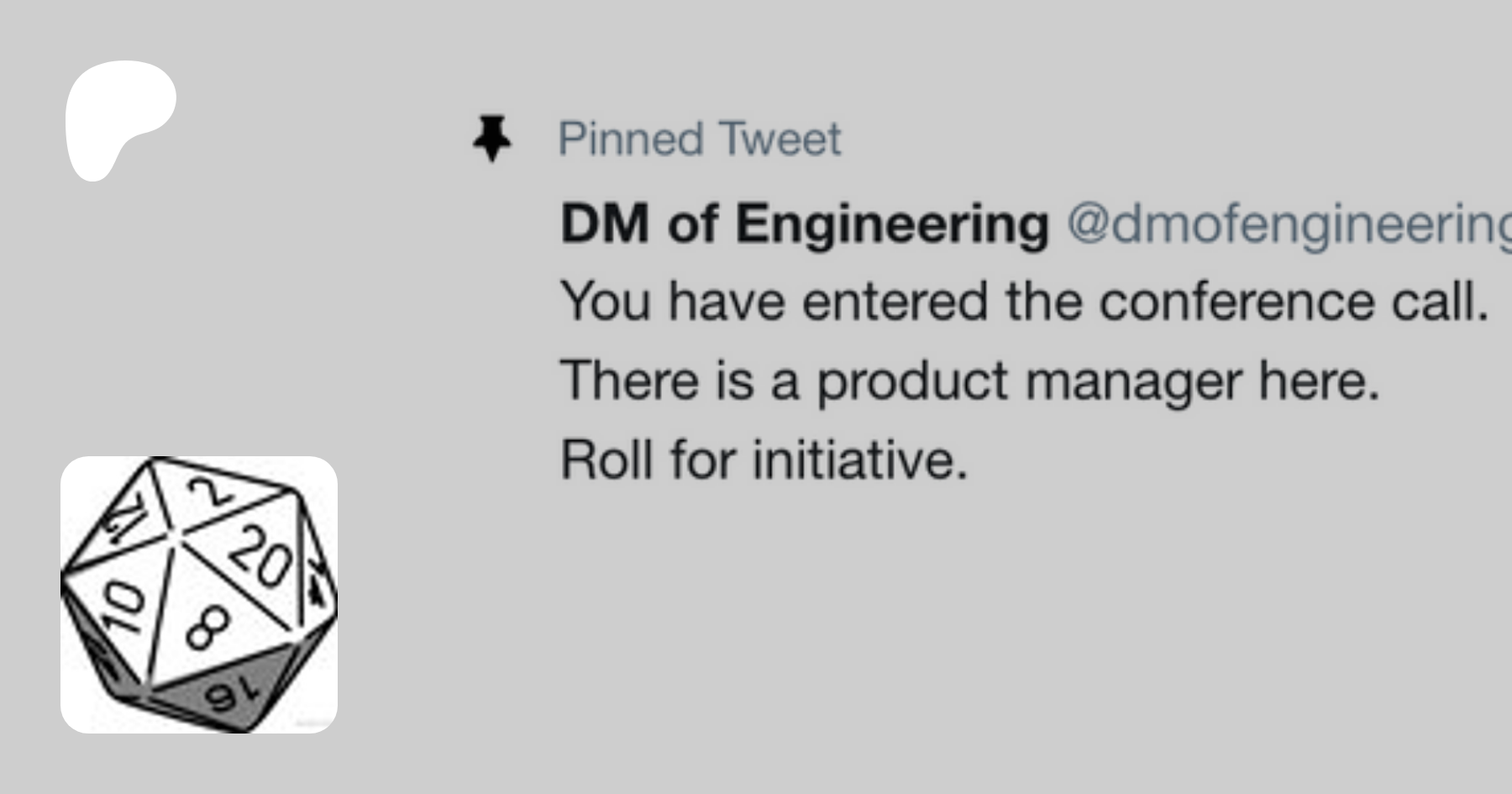Click the number 2 face on the die

tap(210, 492)
